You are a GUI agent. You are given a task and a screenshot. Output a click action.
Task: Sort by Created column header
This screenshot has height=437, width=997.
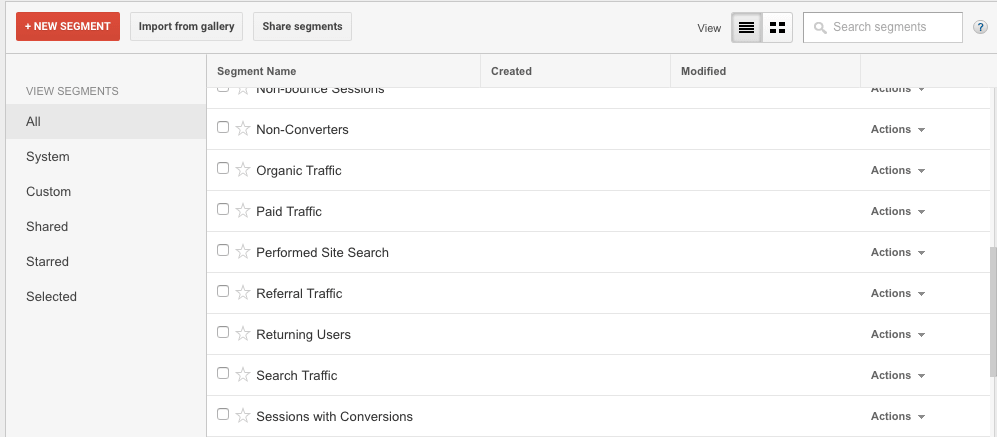tap(575, 71)
